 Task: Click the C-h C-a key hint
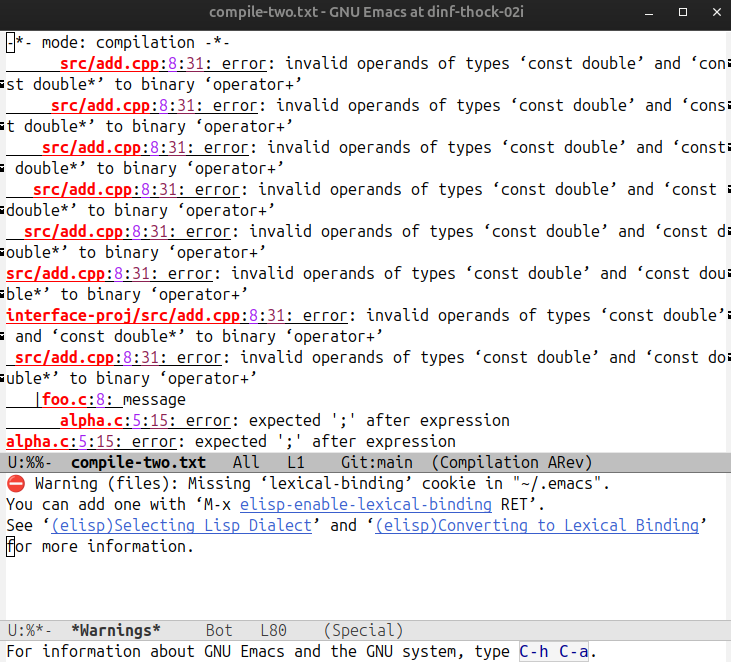tap(553, 652)
